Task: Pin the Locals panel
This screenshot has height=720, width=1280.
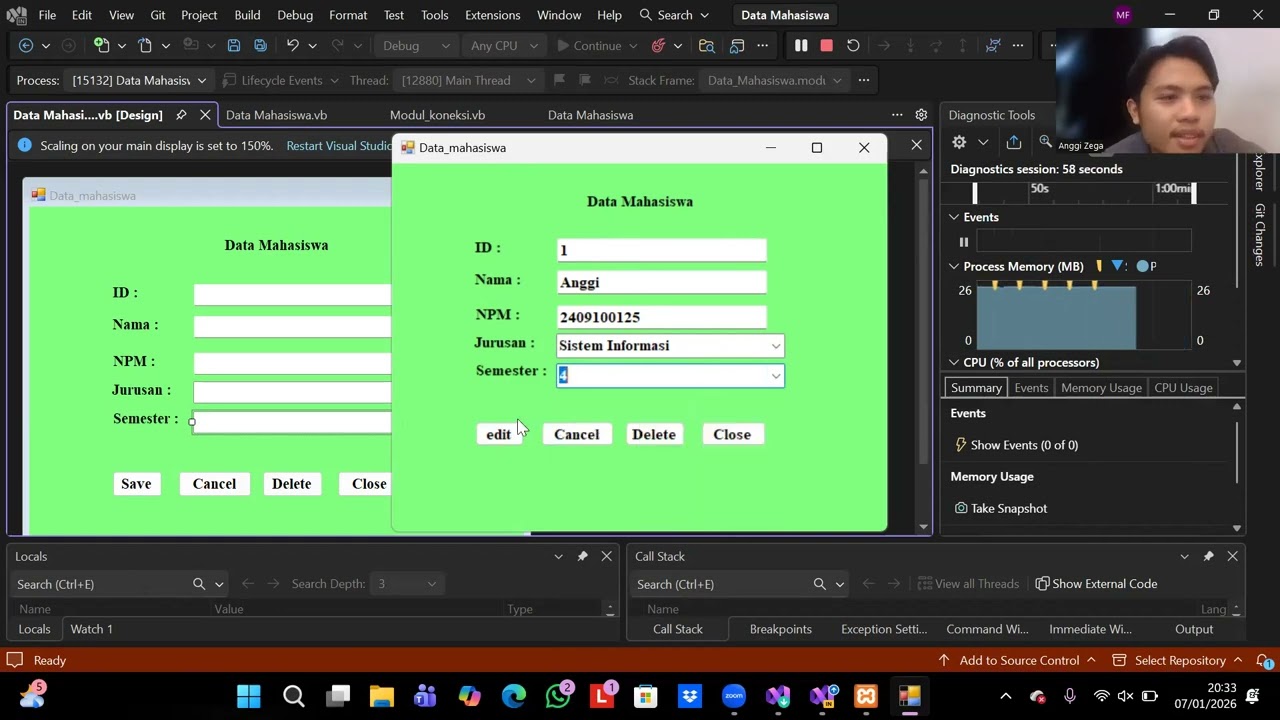Action: tap(582, 556)
